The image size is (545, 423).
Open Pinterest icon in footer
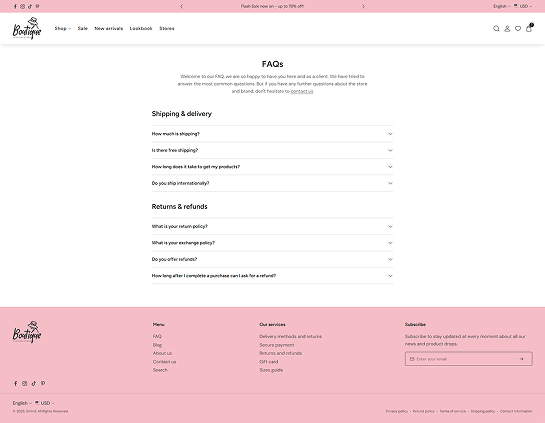point(43,383)
